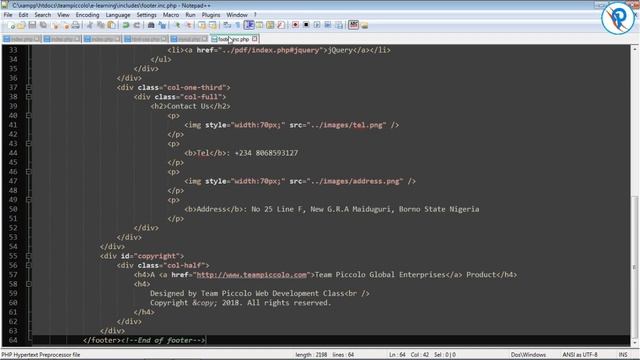Collapse the fold at line 40
Screen dimensions: 640x360
[x=28, y=116]
